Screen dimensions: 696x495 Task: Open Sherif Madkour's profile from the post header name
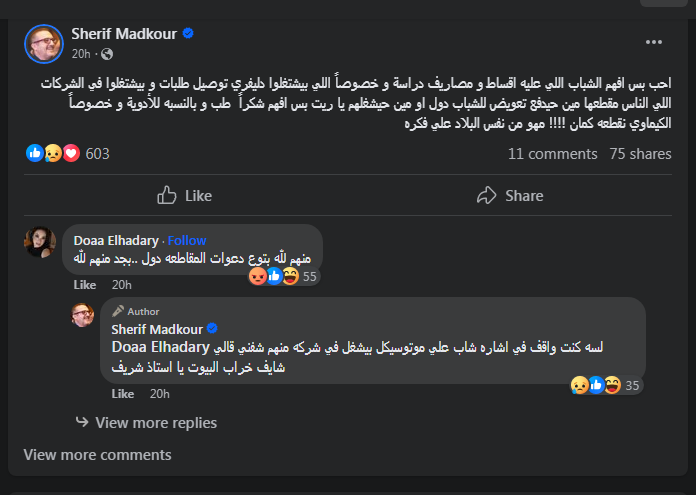point(124,34)
